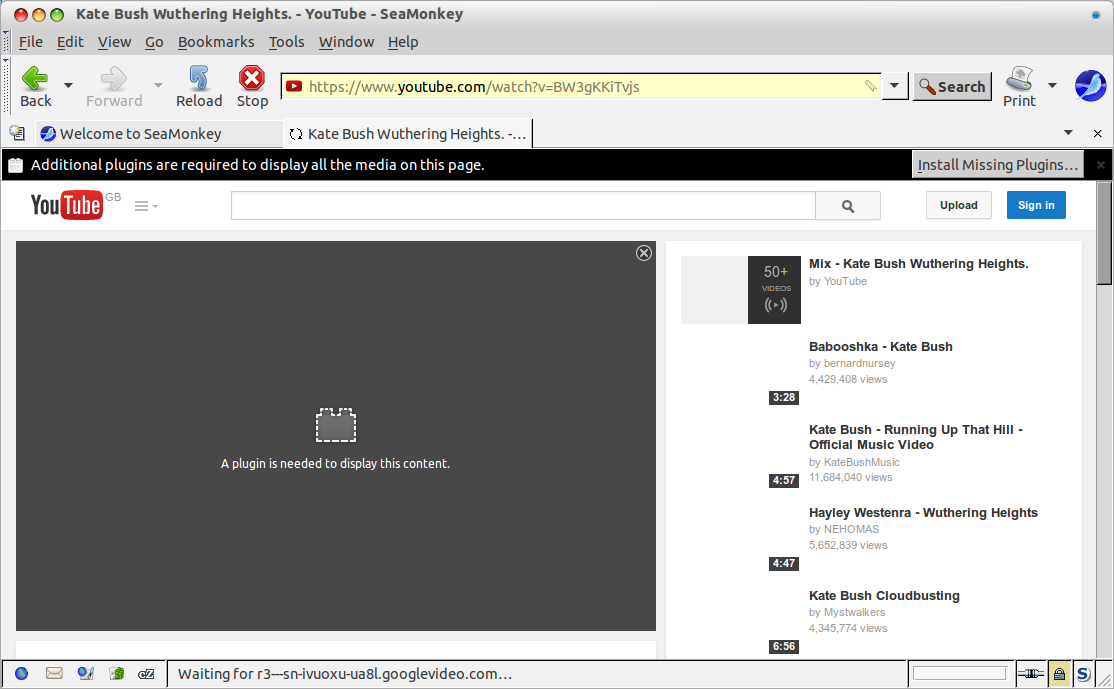Go to YouTube home via logo
The width and height of the screenshot is (1114, 689).
pos(67,205)
